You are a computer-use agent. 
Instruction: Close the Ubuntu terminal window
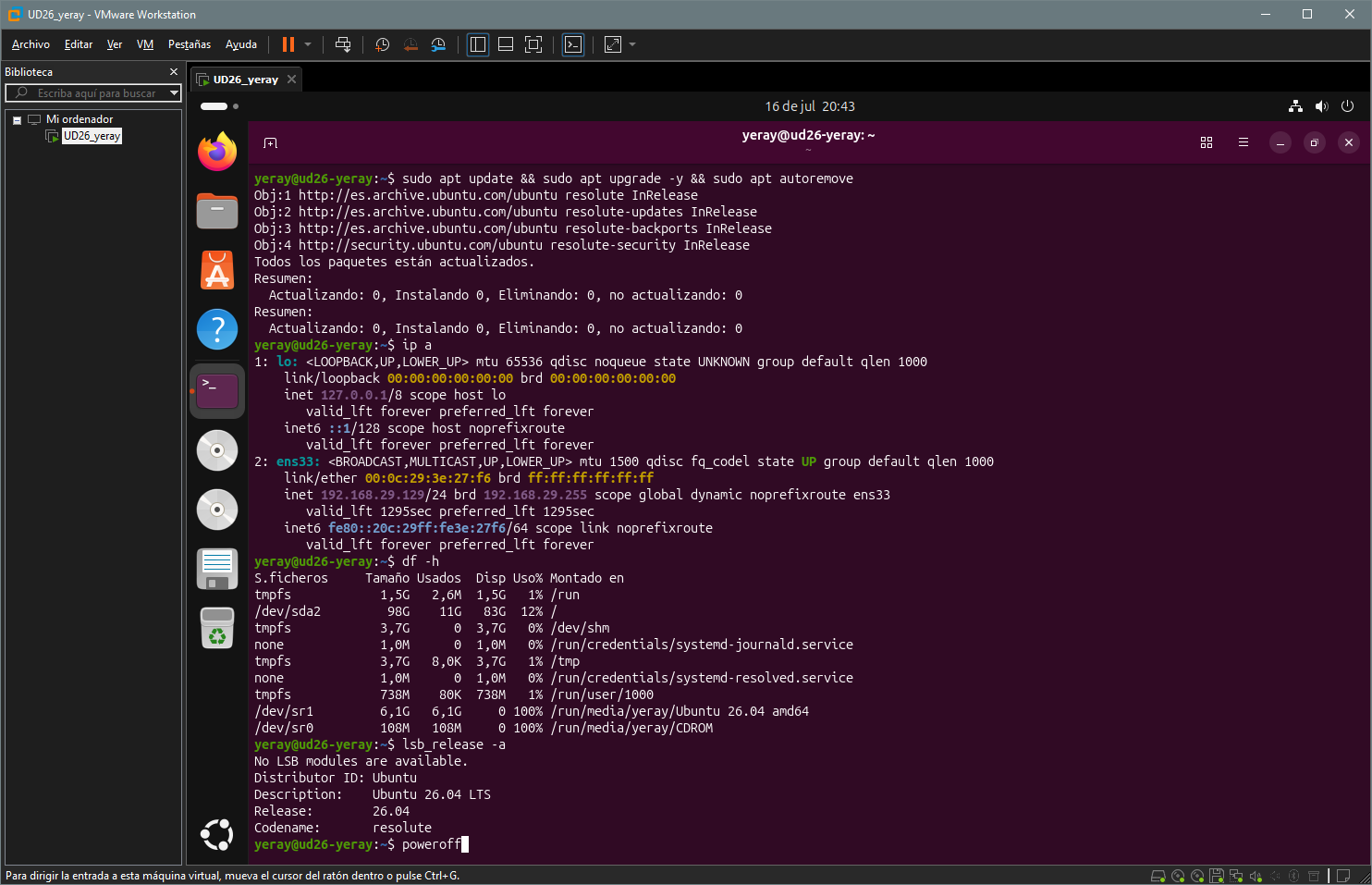coord(1349,142)
